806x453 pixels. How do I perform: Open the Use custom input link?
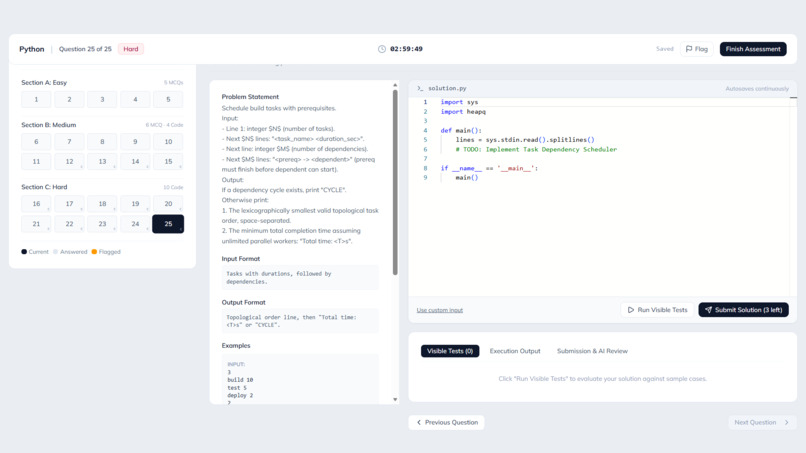click(x=439, y=310)
